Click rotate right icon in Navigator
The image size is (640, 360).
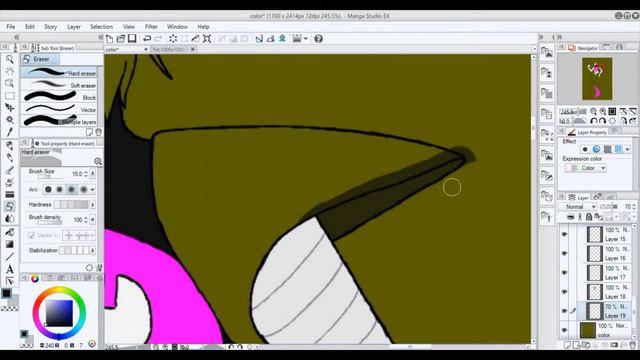click(602, 121)
